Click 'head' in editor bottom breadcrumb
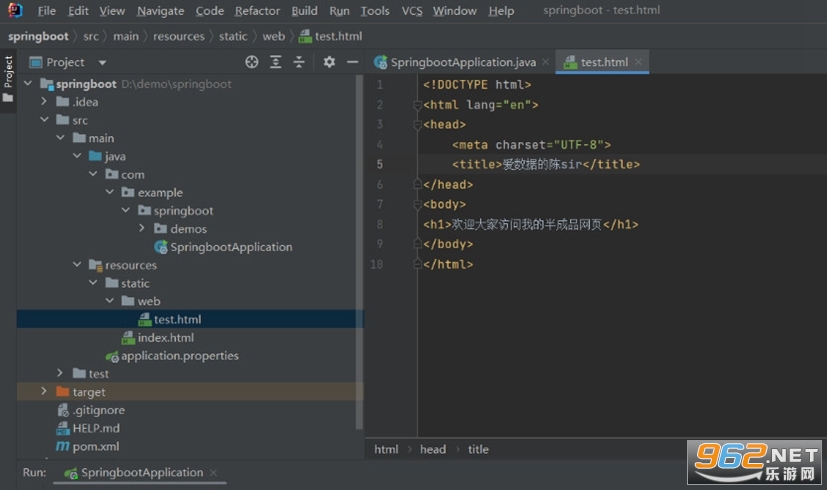 [432, 449]
